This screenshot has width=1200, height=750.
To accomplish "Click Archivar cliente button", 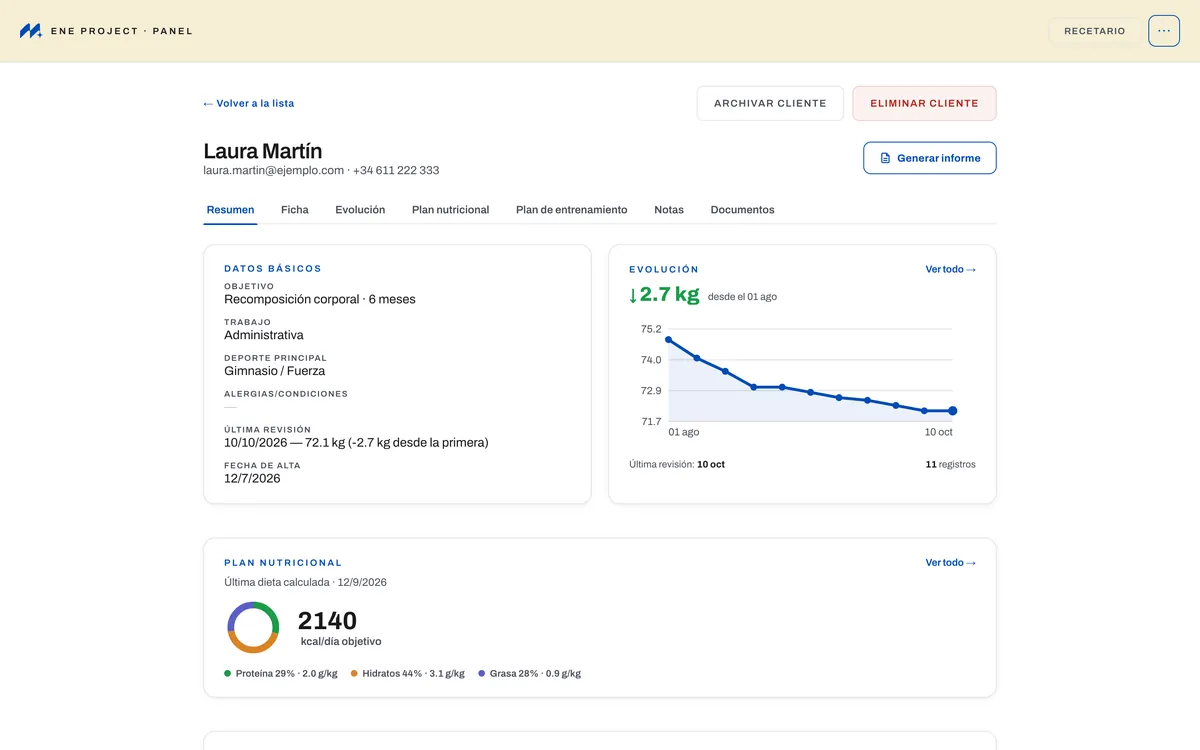I will coord(770,103).
